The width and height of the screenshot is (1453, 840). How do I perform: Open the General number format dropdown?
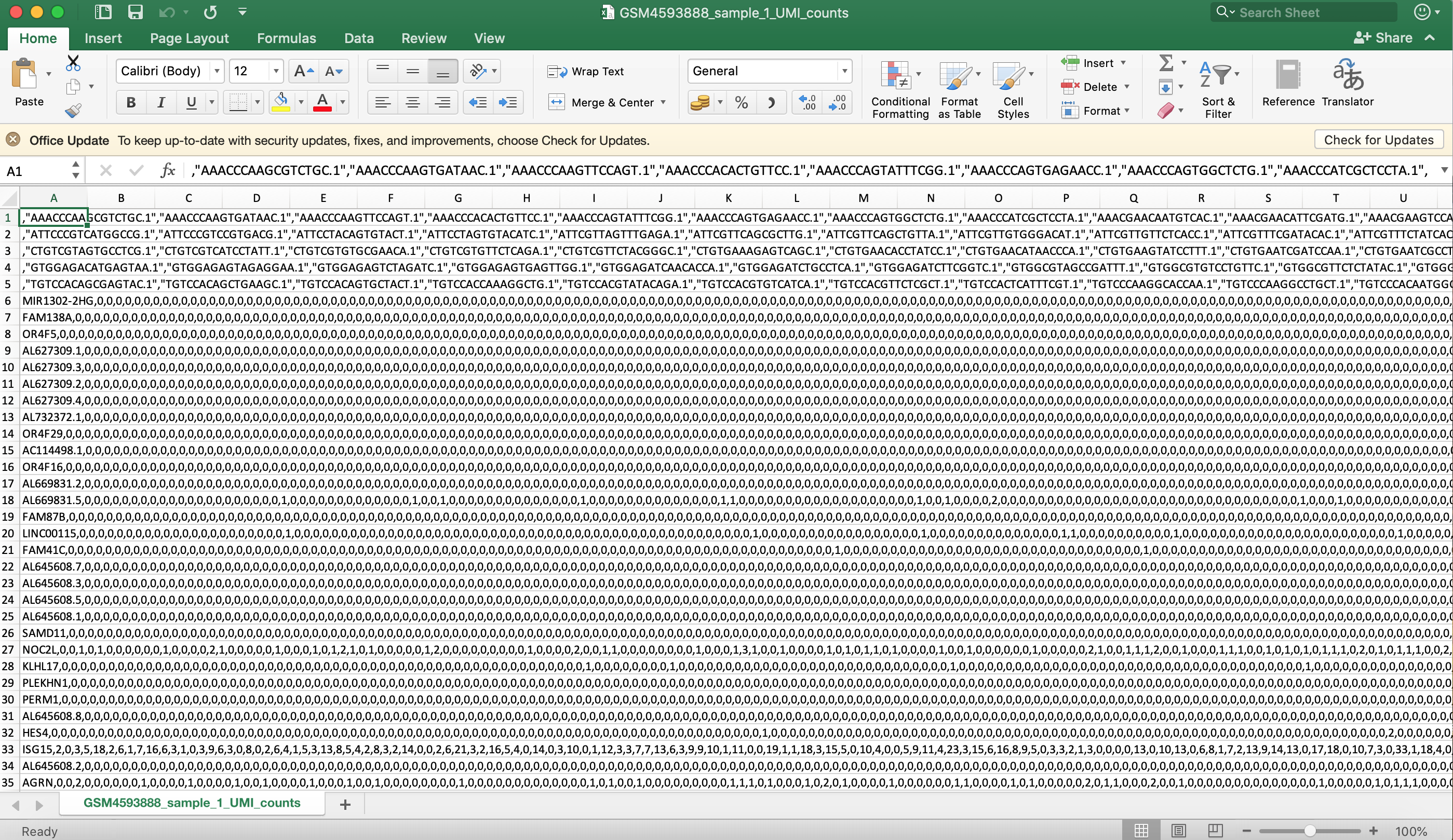point(844,71)
